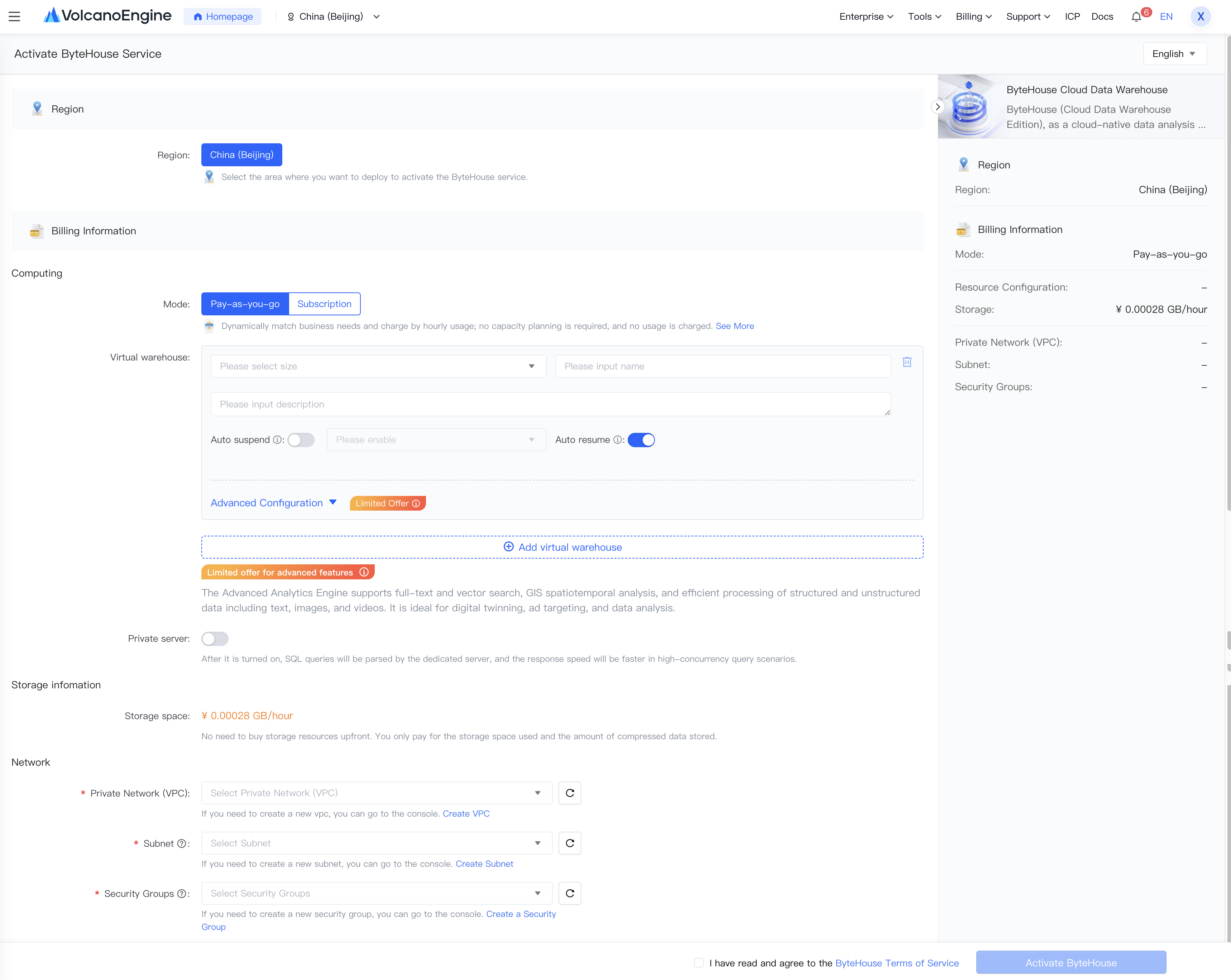The image size is (1231, 980).
Task: Open the notifications bell icon
Action: coord(1136,16)
